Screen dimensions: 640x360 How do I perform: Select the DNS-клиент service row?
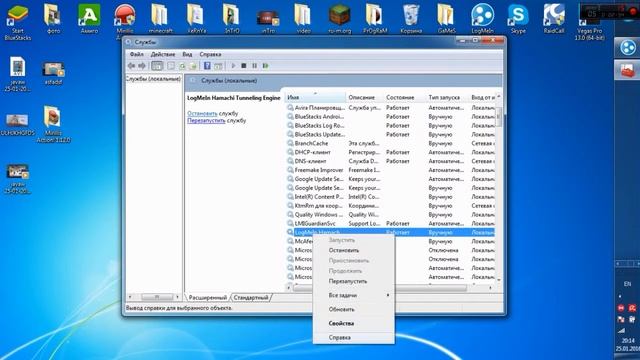[390, 161]
